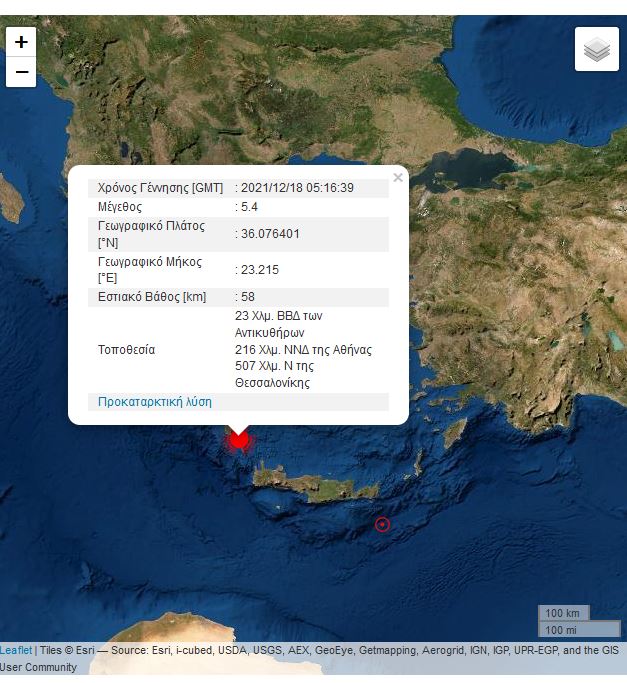Click the Τοποθεσία row label
The height and width of the screenshot is (683, 627).
pos(126,350)
